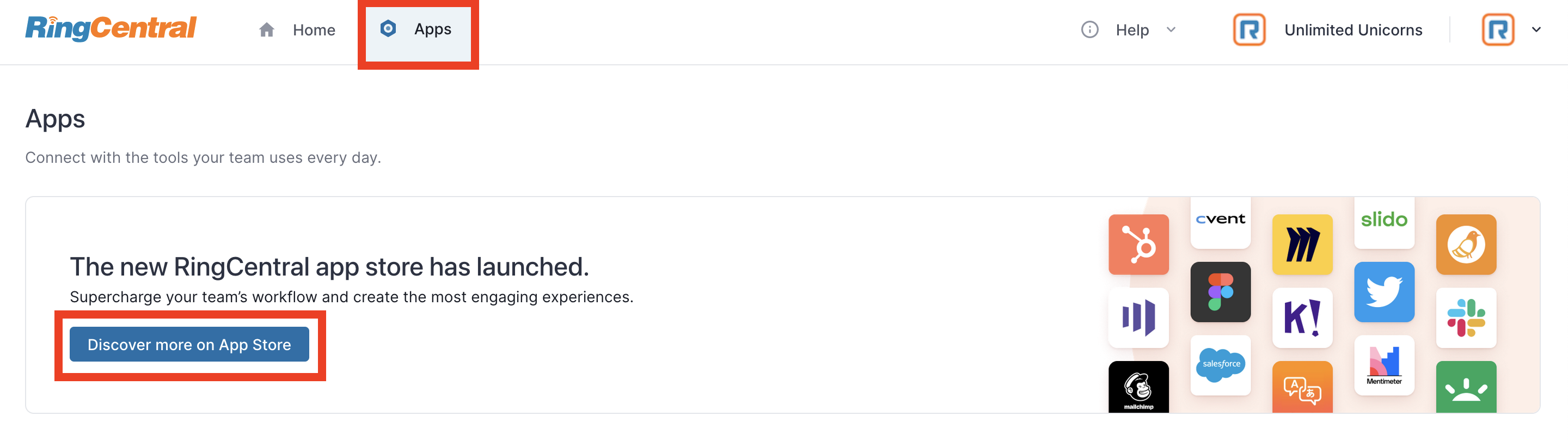Open the Twitter bird app icon

[x=1384, y=292]
